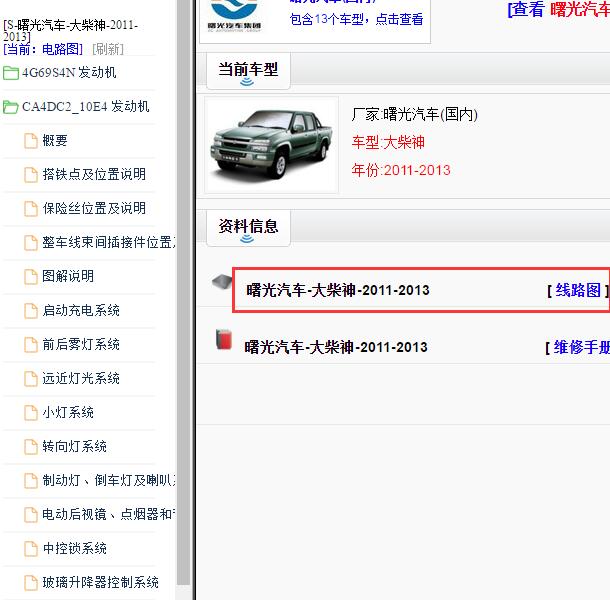The height and width of the screenshot is (600, 610).
Task: Click the document icon beside 搭铁点及位置说明
Action: [31, 175]
